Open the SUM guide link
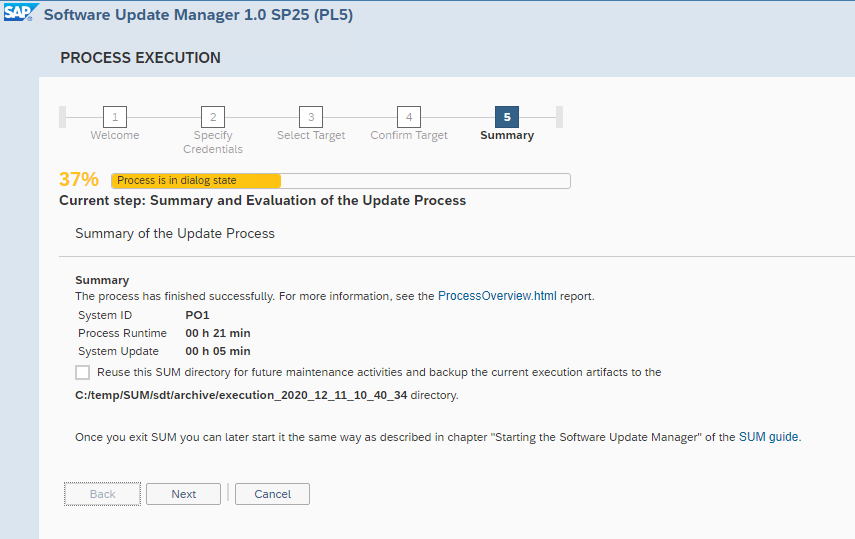The image size is (855, 539). pos(768,437)
